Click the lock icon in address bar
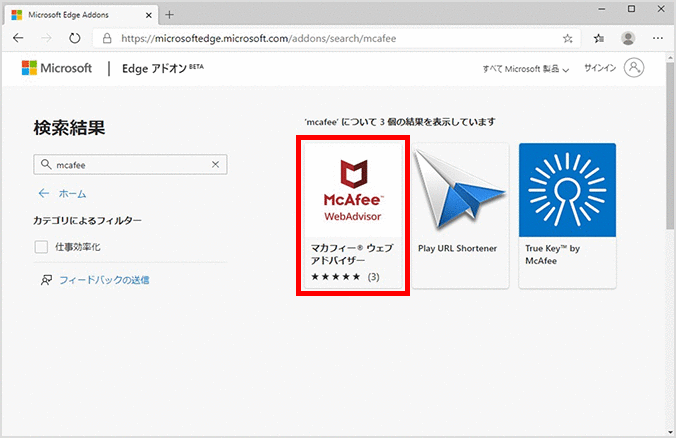This screenshot has height=438, width=676. click(107, 38)
